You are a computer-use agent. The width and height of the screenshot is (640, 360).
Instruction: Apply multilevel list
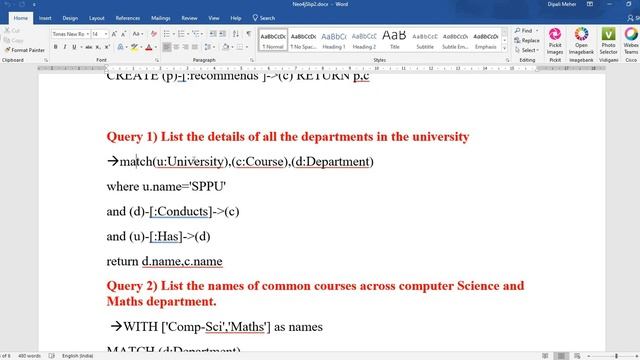coord(196,34)
